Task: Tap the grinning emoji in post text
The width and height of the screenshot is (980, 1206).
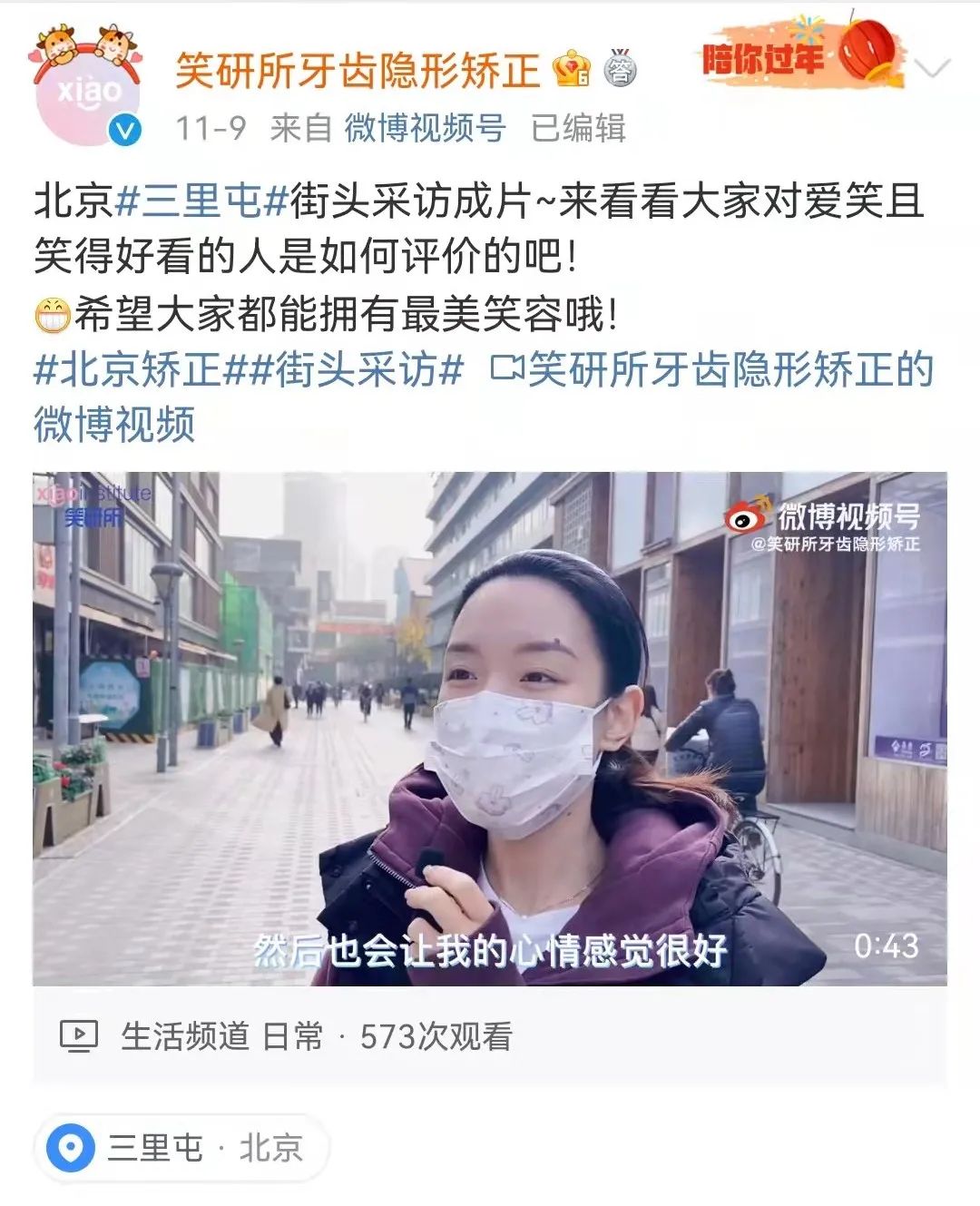Action: (x=53, y=316)
